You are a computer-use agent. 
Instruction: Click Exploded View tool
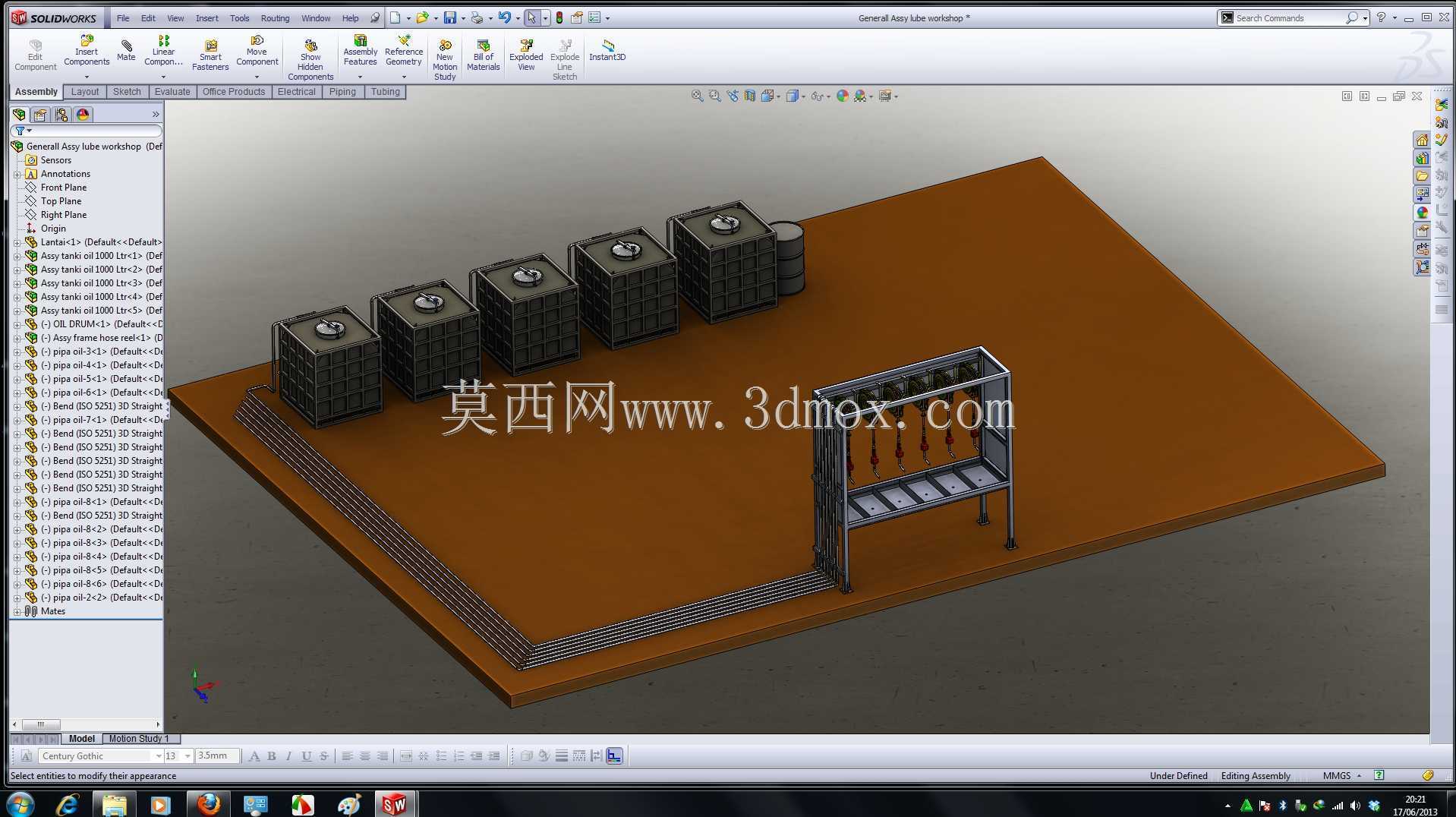click(526, 55)
